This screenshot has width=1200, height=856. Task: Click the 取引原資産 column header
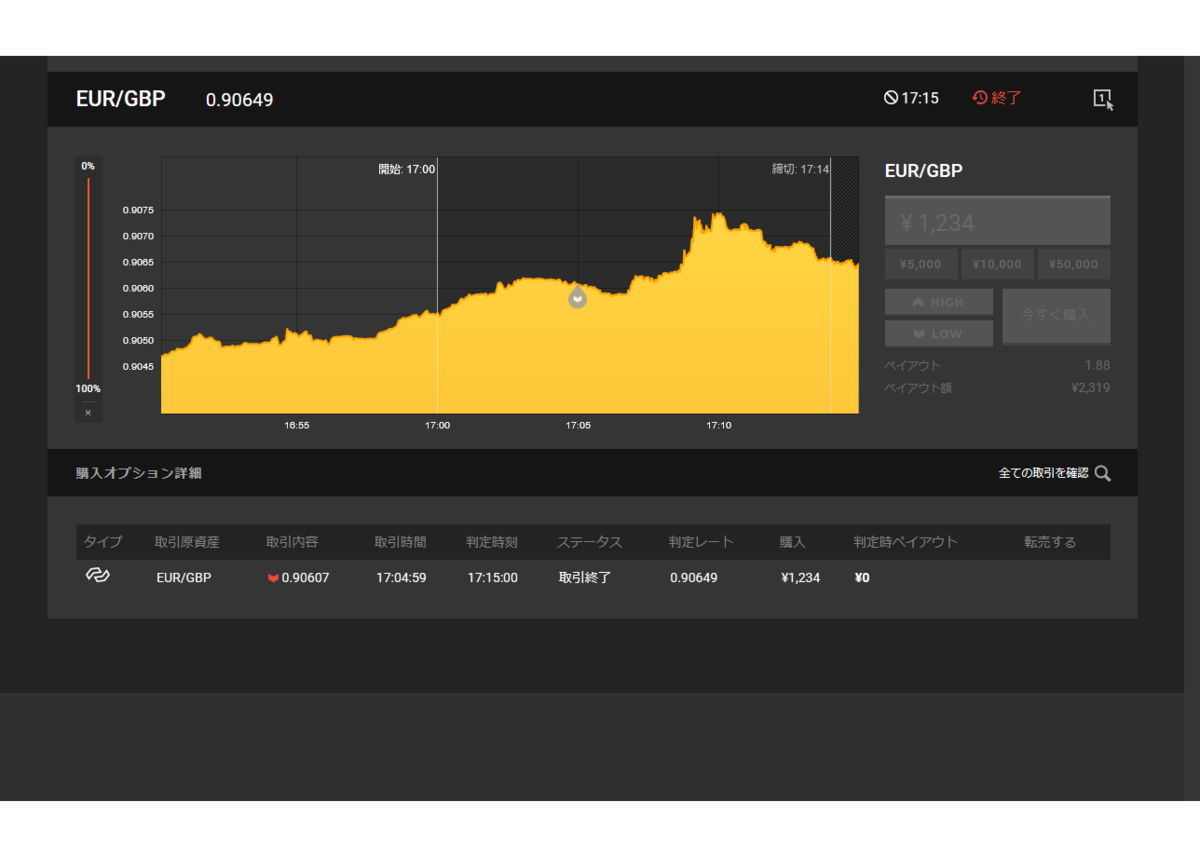tap(187, 542)
